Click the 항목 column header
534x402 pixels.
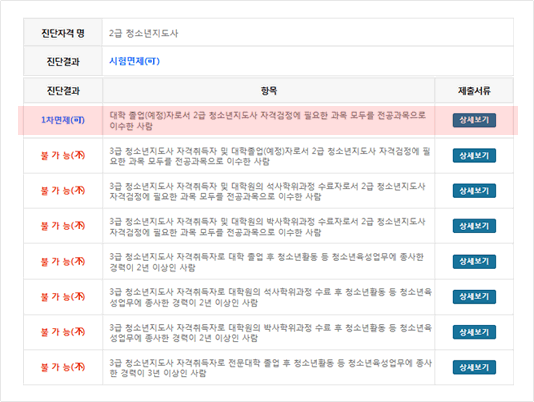point(269,91)
